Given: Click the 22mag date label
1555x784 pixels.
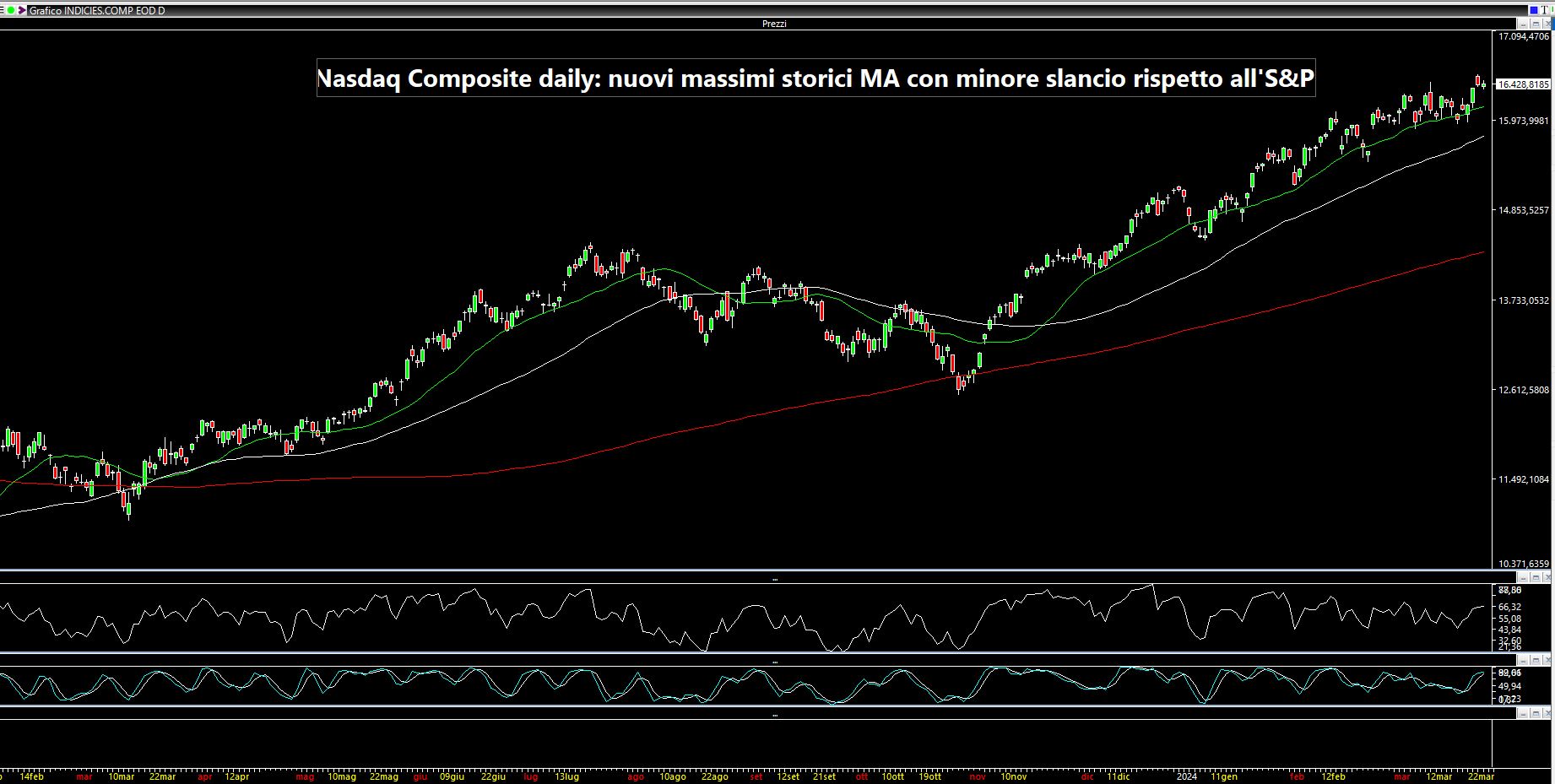Looking at the screenshot, I should (384, 776).
